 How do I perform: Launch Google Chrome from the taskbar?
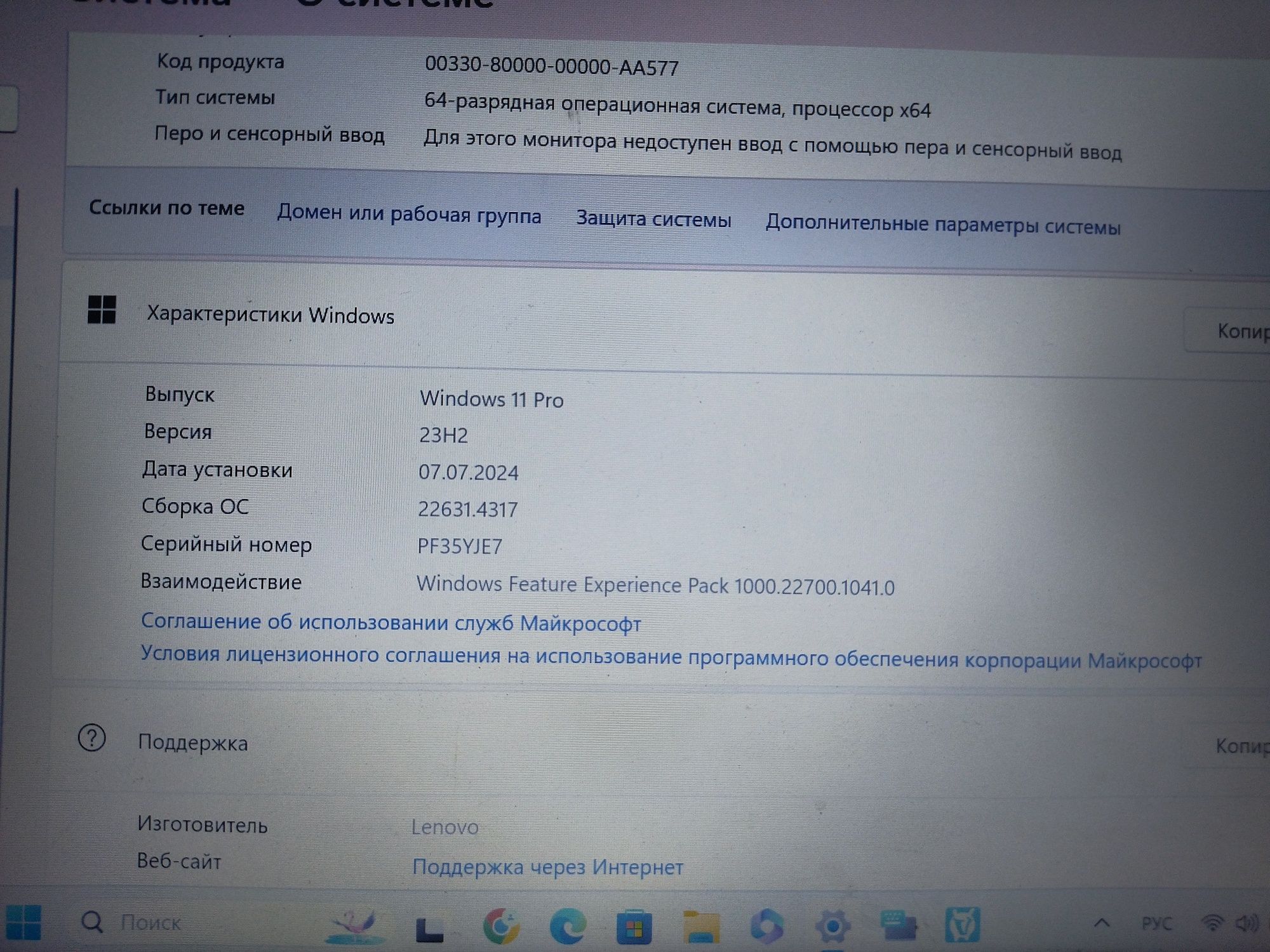point(500,926)
